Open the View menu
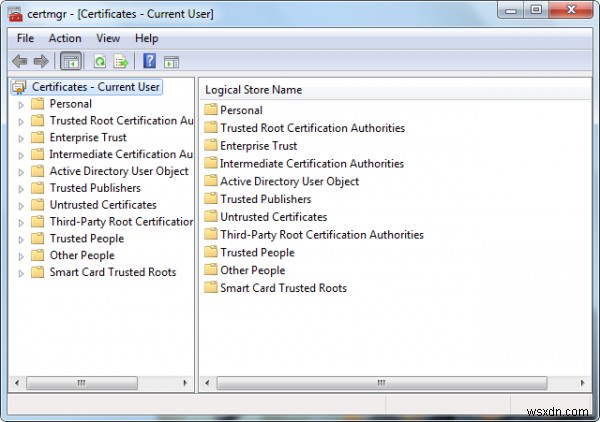This screenshot has width=600, height=422. pos(107,38)
